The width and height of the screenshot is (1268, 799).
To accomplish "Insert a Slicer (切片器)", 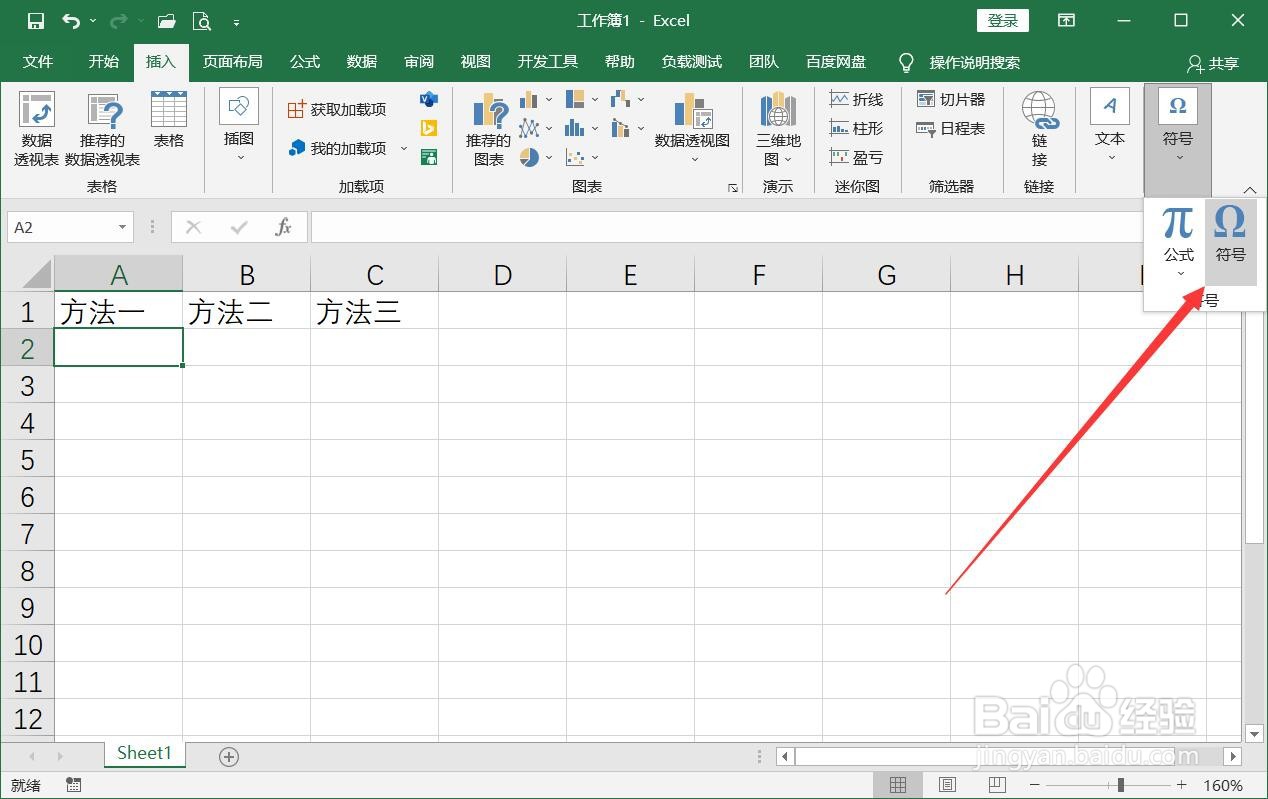I will tap(948, 99).
